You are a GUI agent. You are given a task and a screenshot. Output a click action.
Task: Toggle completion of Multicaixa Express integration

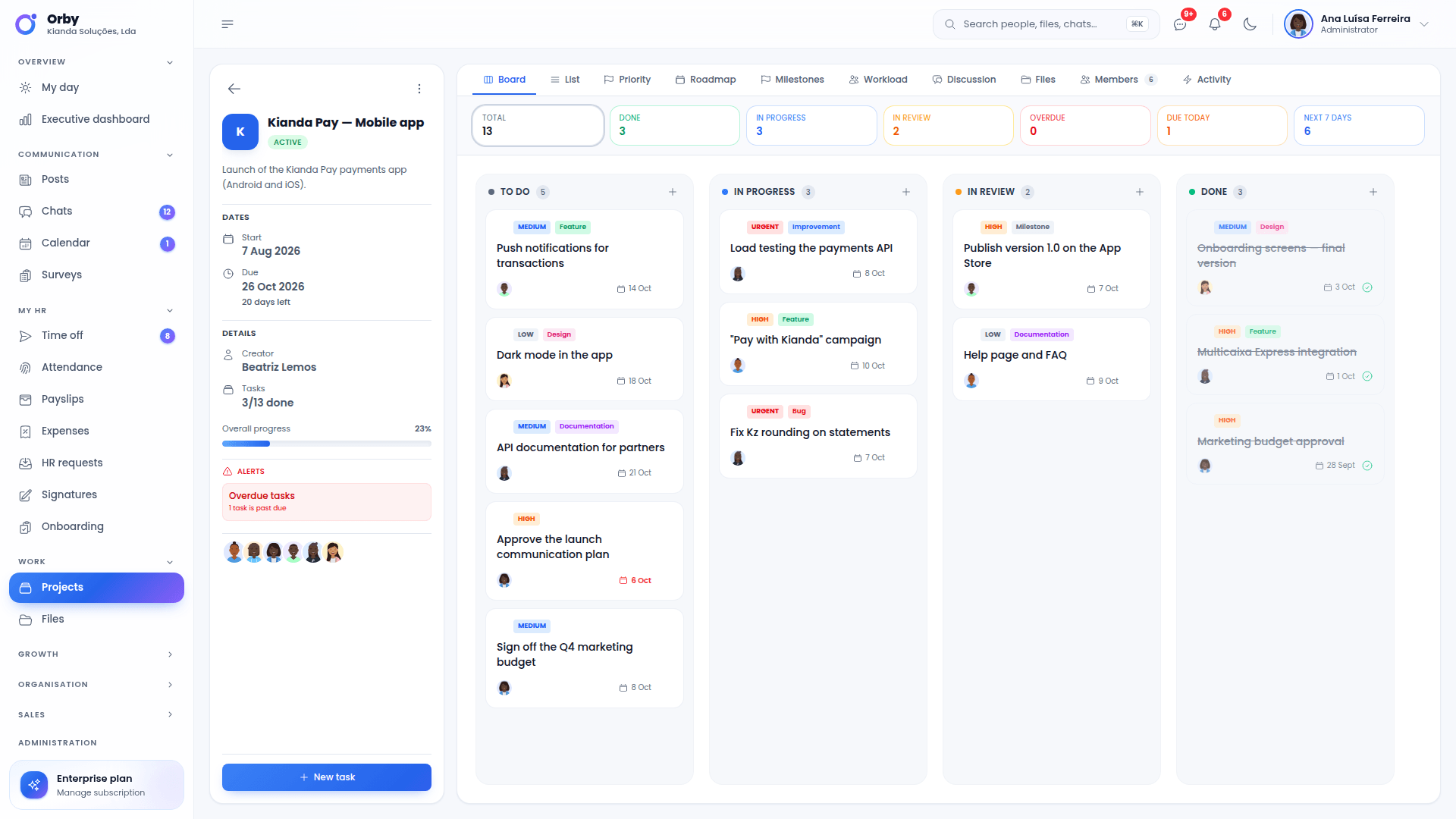click(1367, 376)
